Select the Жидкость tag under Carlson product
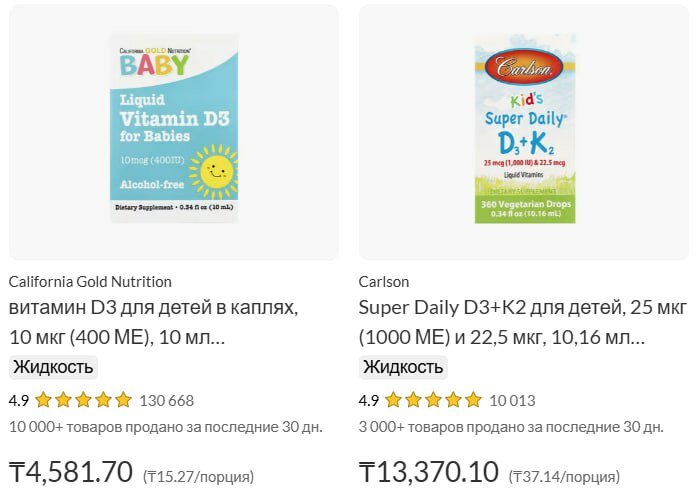Screen dimensions: 698x493 [x=403, y=366]
